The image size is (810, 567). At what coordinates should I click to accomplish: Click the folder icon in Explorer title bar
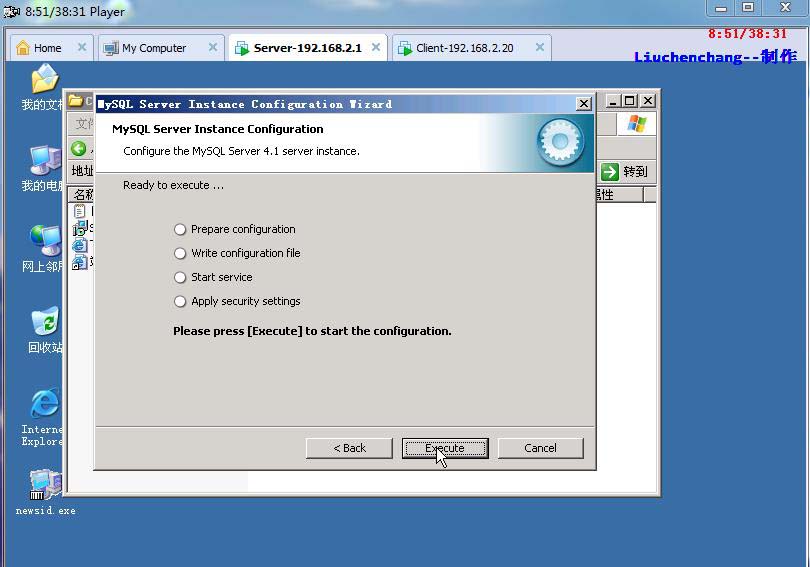76,100
